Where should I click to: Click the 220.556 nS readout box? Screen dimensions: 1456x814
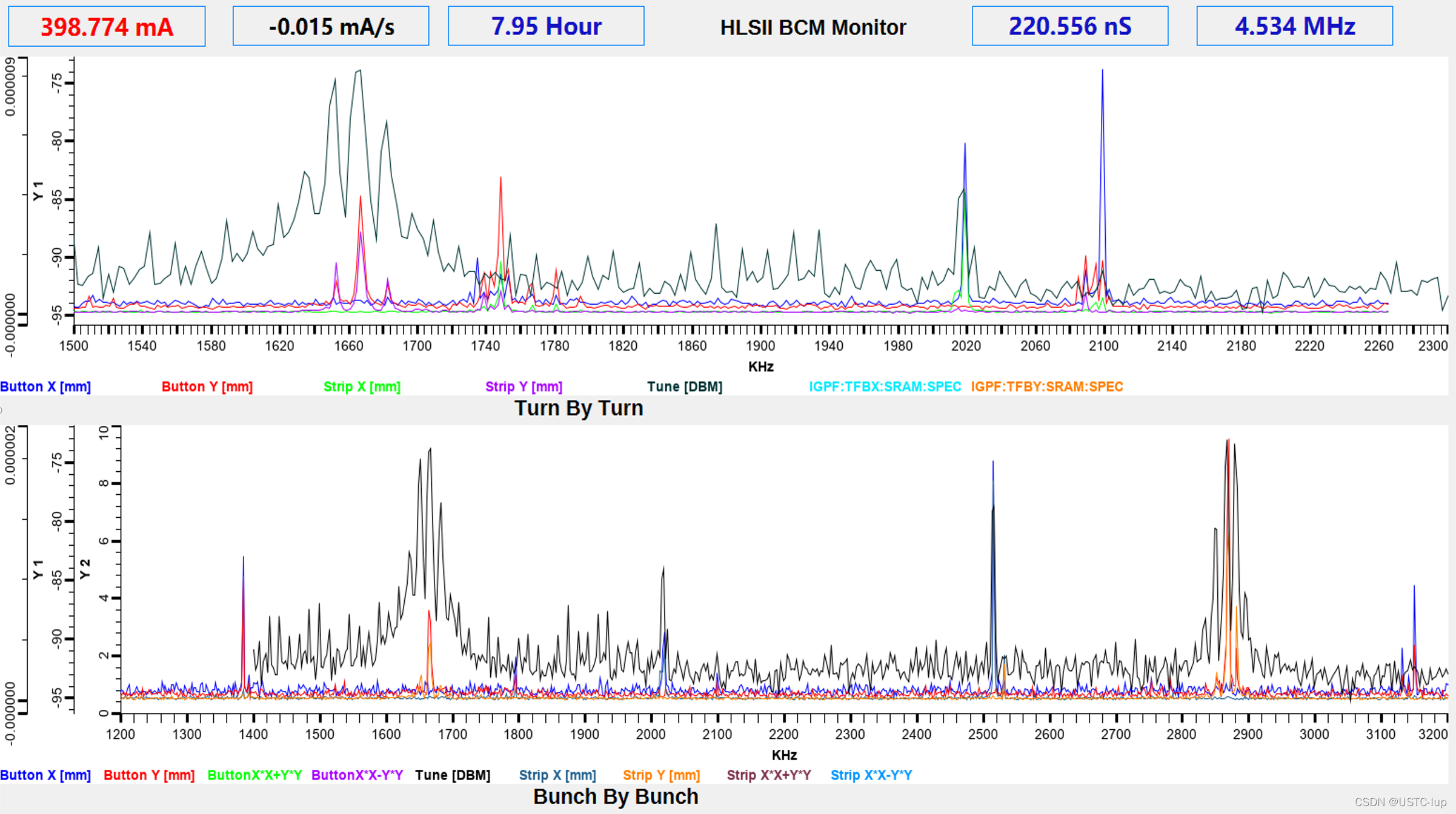(1069, 27)
